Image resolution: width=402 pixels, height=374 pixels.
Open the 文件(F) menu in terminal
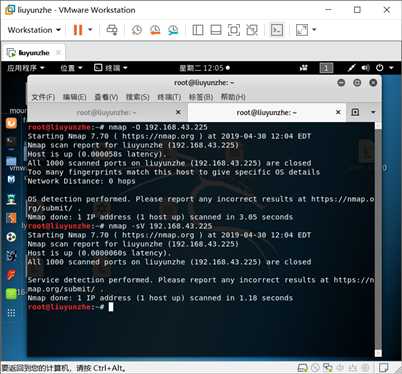tap(43, 97)
